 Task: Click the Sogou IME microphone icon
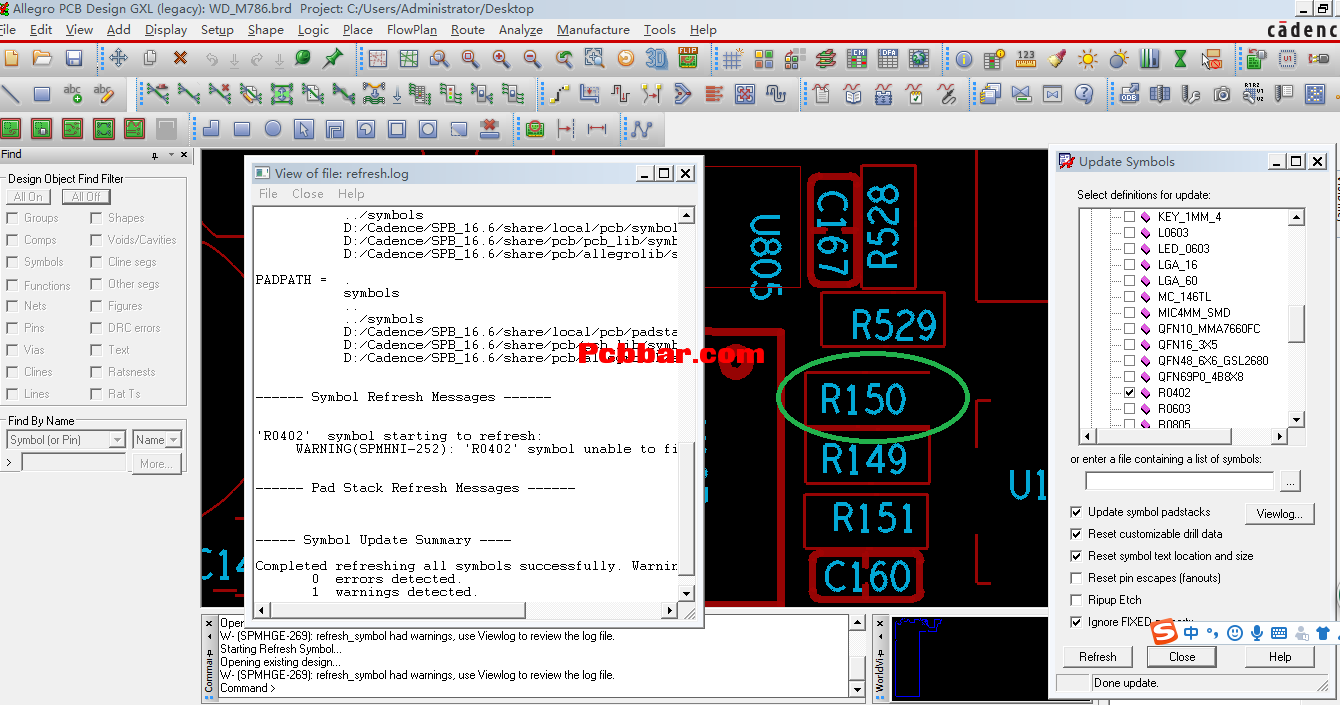tap(1257, 633)
